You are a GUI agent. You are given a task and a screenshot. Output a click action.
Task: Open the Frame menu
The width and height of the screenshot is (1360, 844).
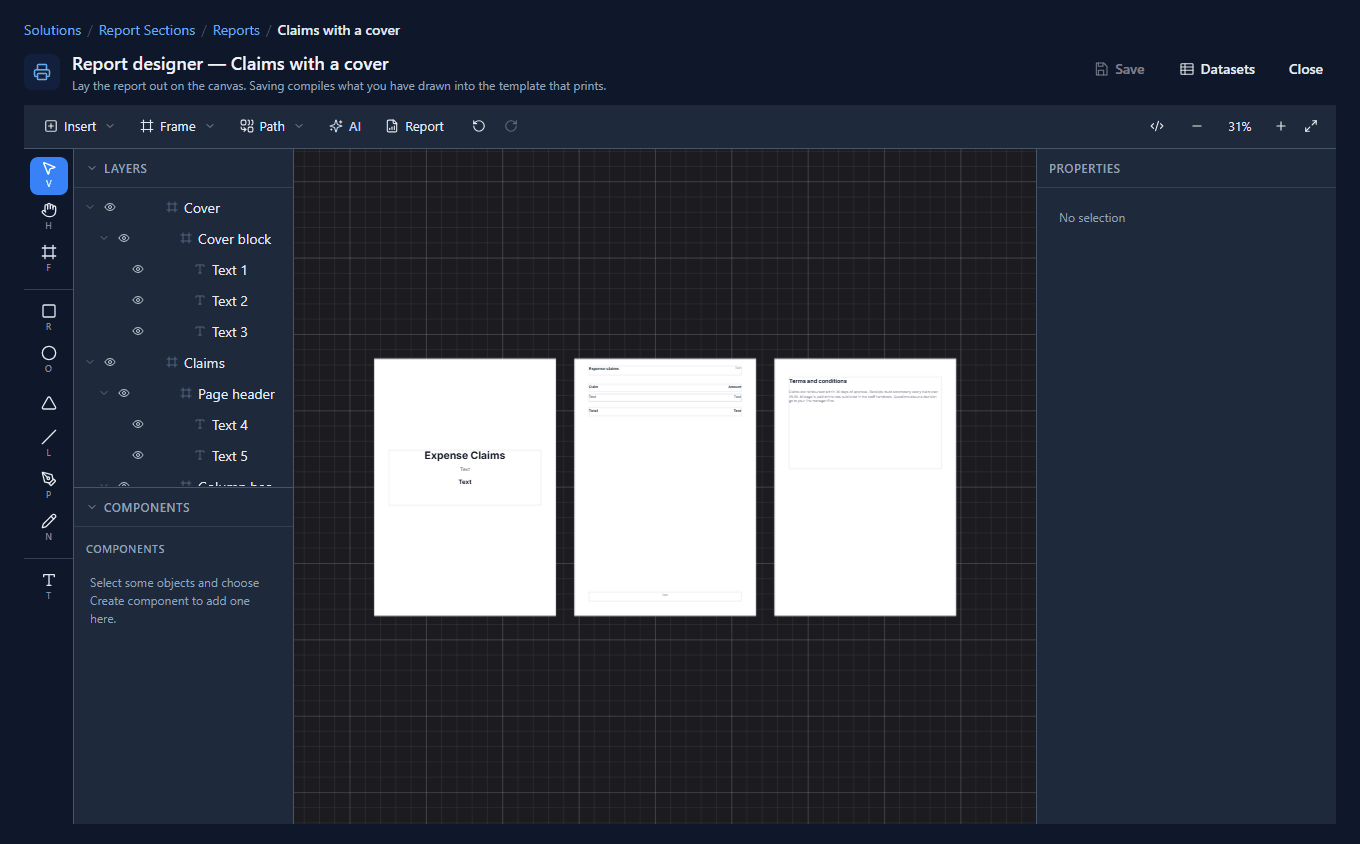(x=177, y=126)
